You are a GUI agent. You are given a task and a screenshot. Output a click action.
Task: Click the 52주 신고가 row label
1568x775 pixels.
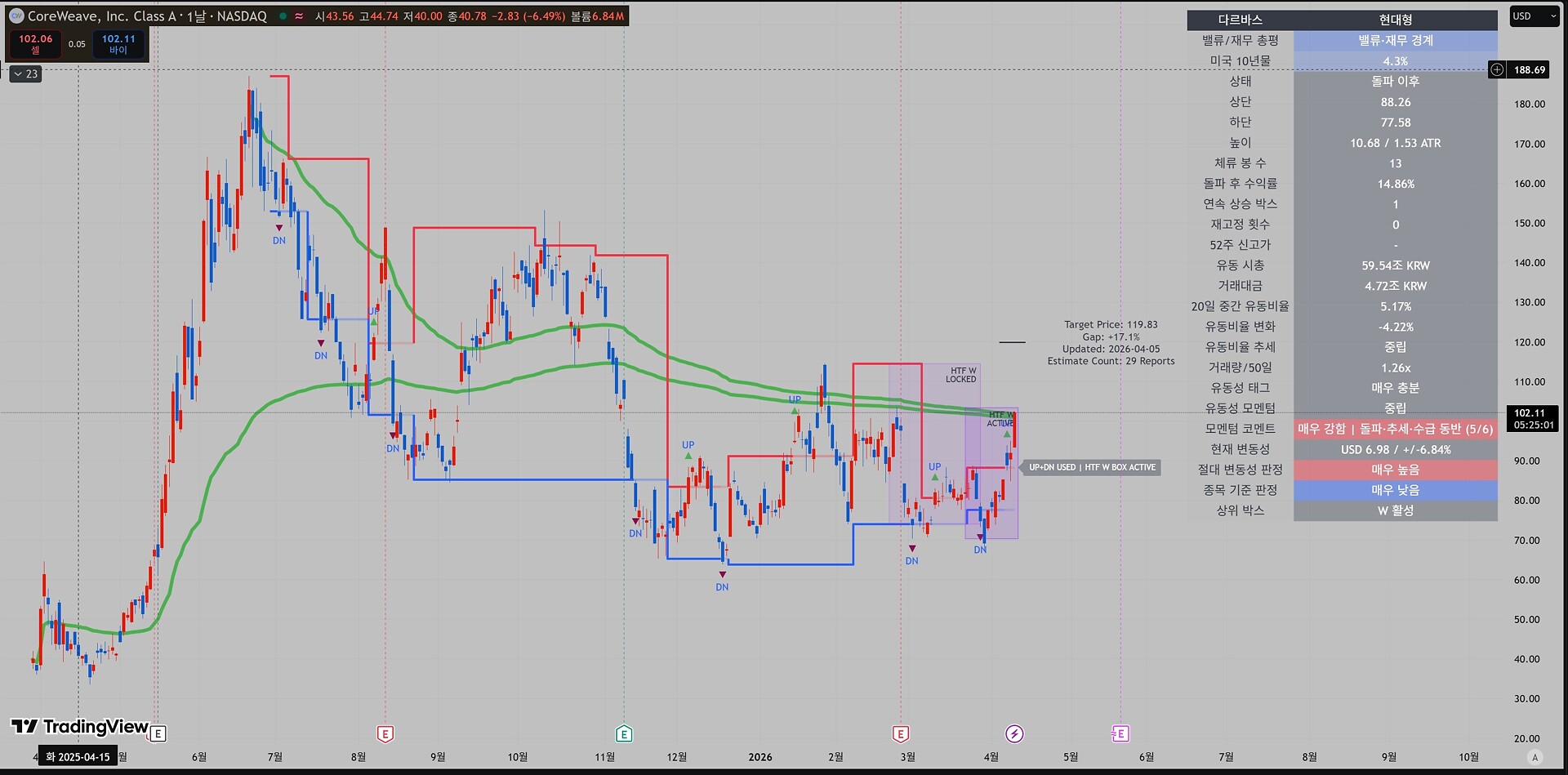click(1240, 244)
